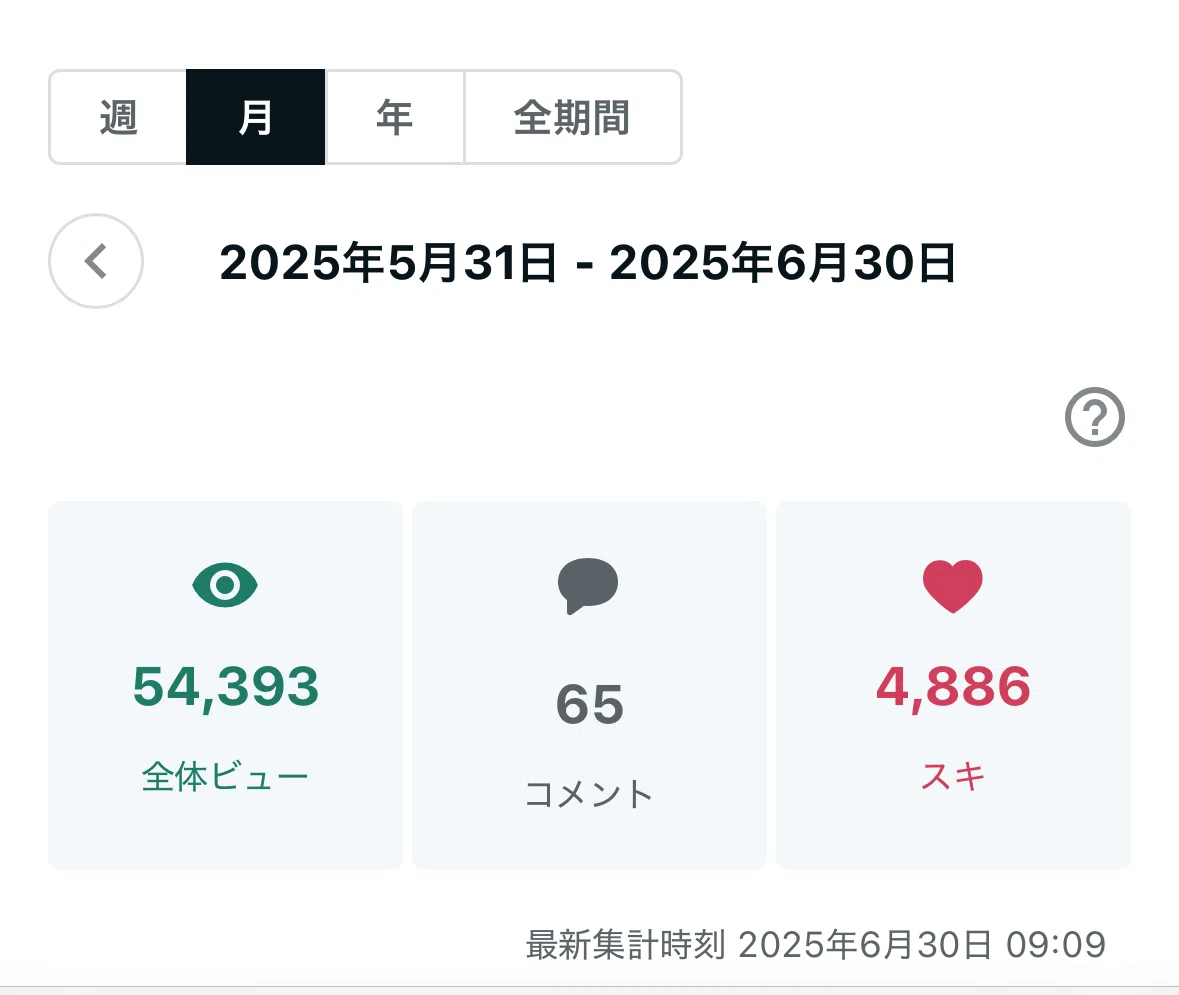The height and width of the screenshot is (995, 1179).
Task: Select the コメント stats card
Action: tap(590, 685)
